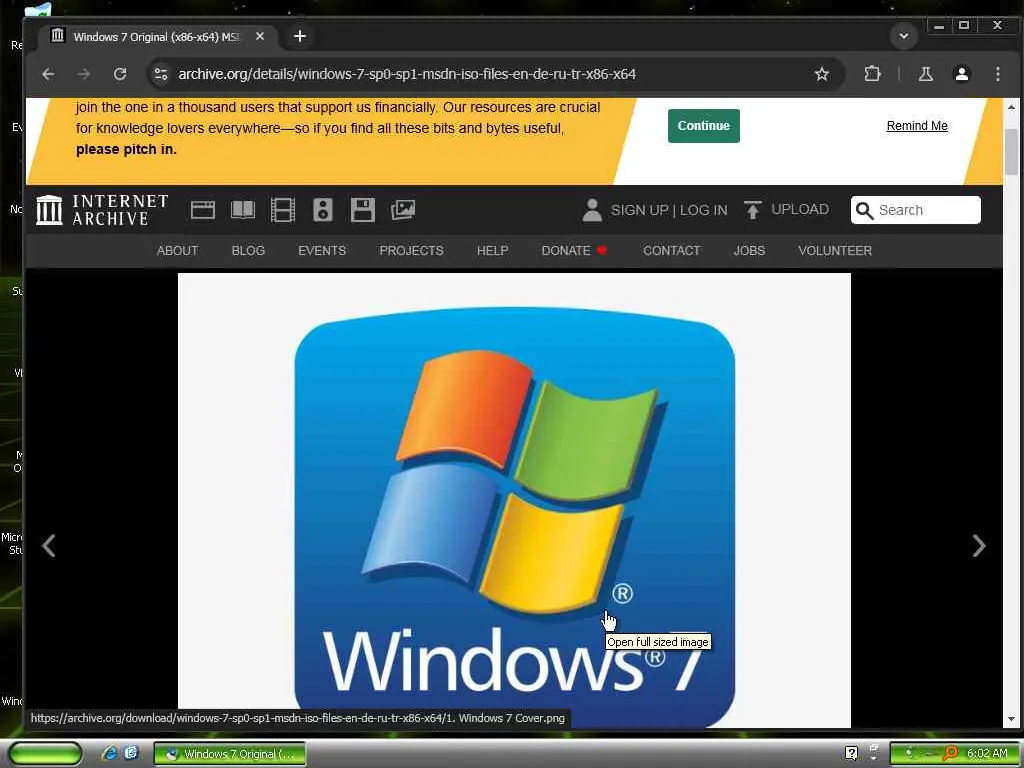The image size is (1024, 768).
Task: Open the Web (Wayback) media icon
Action: (x=202, y=210)
